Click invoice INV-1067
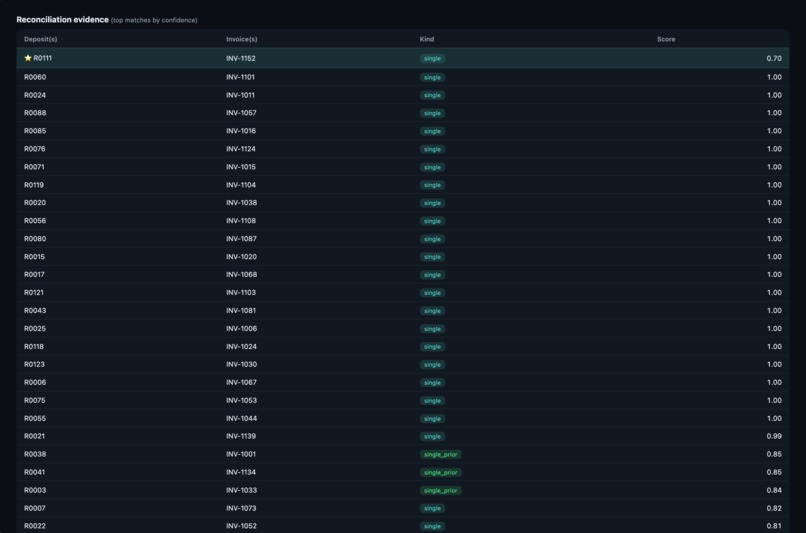806x533 pixels. 241,382
